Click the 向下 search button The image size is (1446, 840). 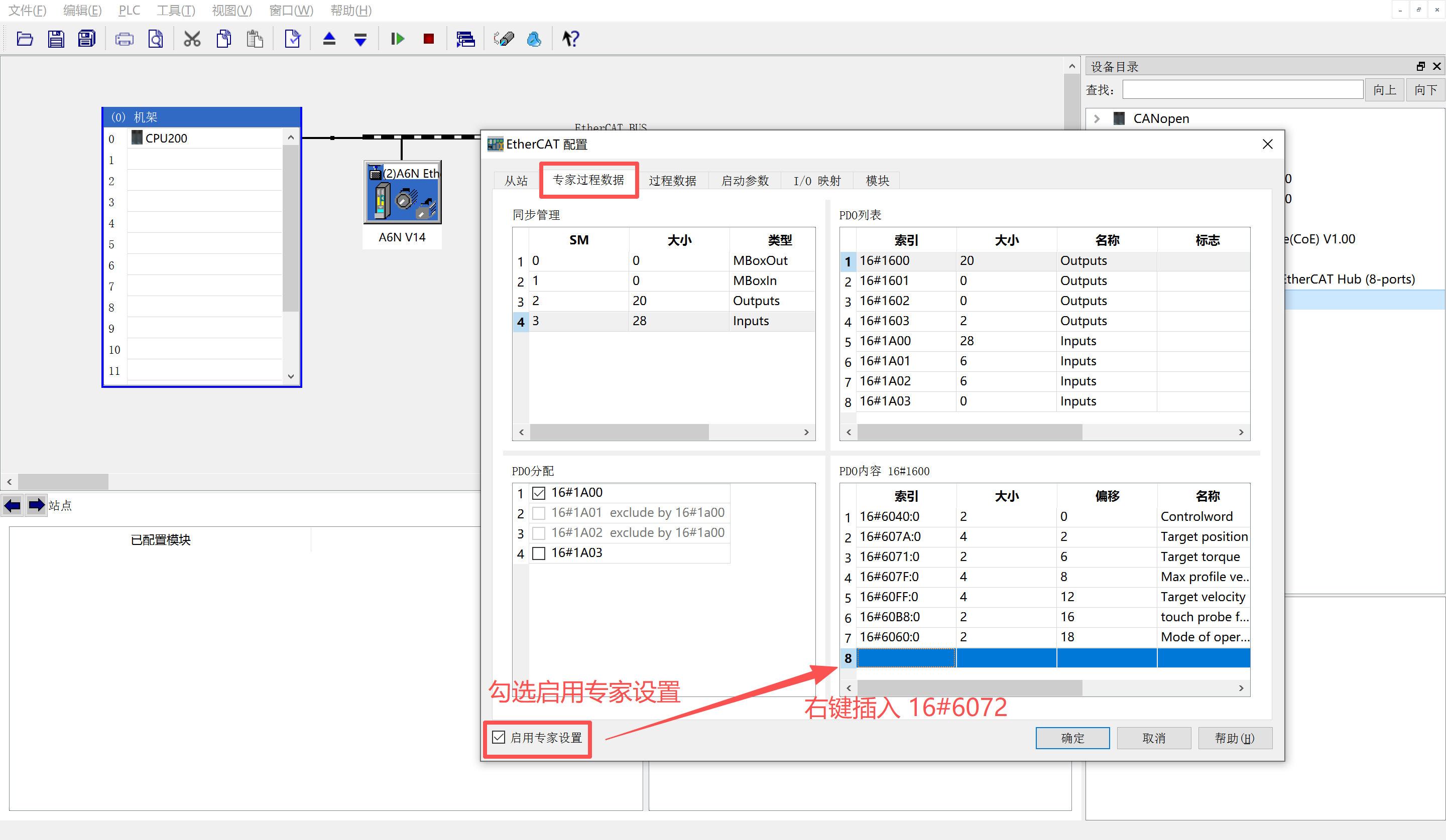[x=1425, y=90]
